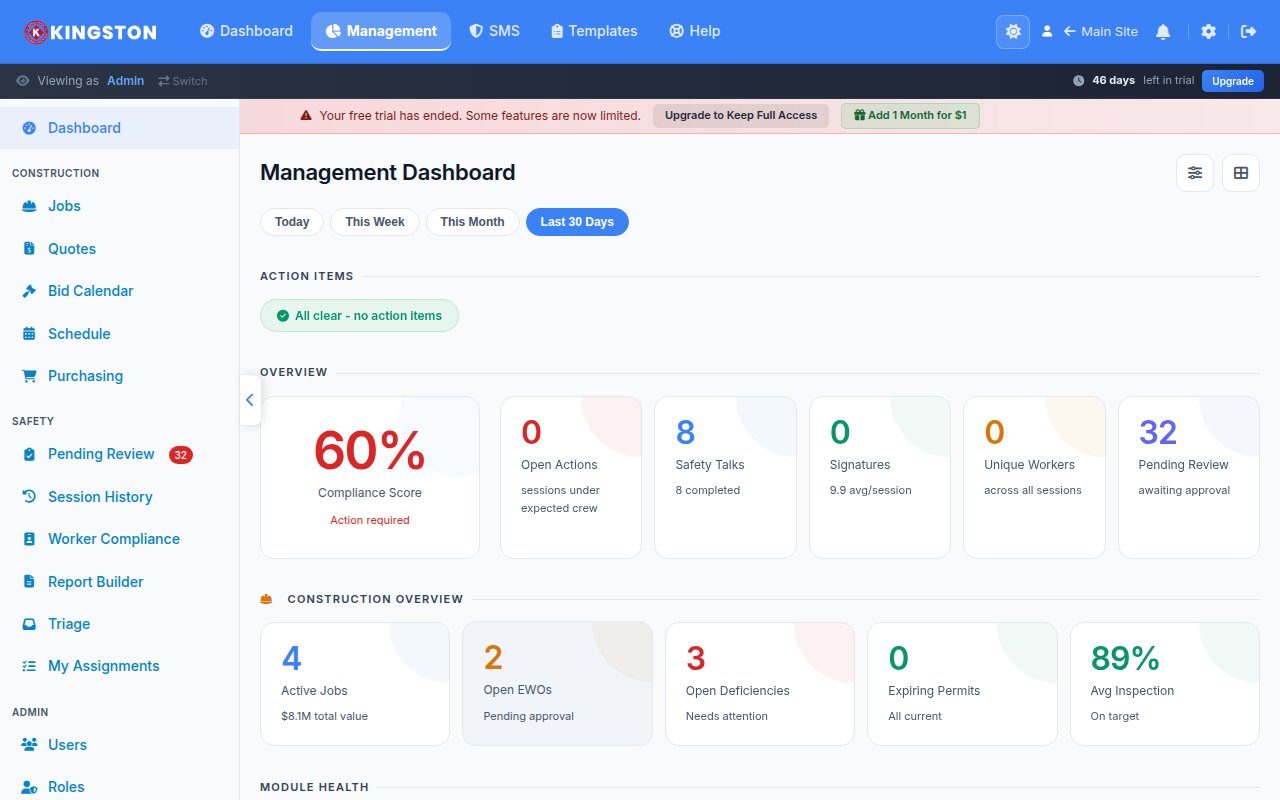Open the Open EWOs card
This screenshot has width=1280, height=800.
tap(557, 684)
